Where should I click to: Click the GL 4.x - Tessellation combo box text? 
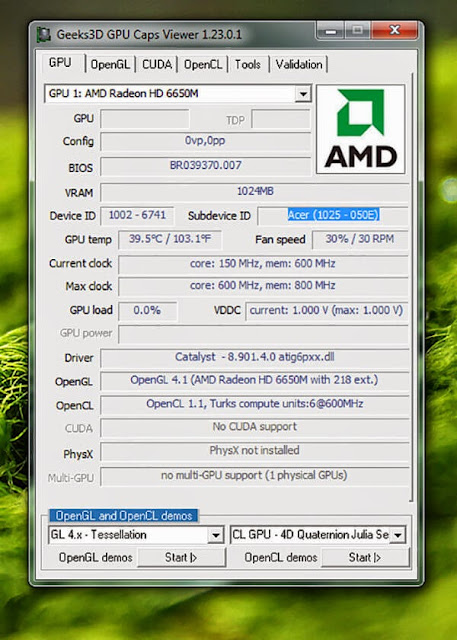(x=98, y=535)
